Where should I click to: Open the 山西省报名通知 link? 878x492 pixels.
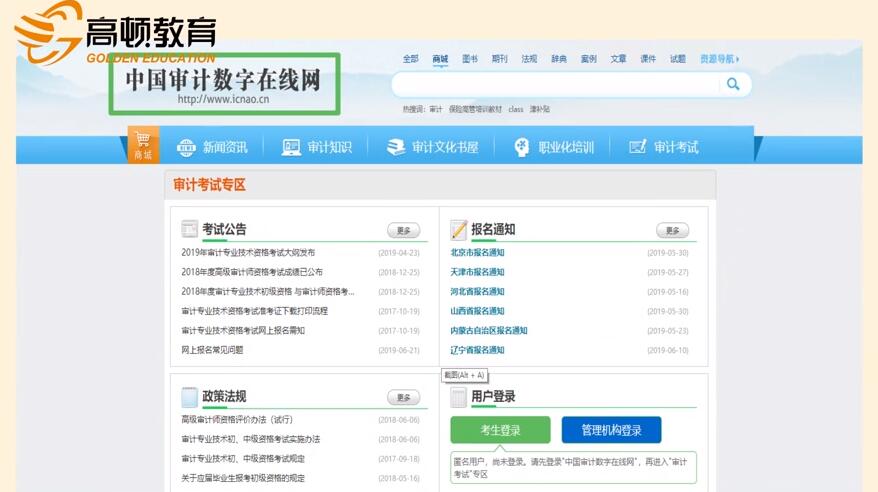[x=477, y=311]
